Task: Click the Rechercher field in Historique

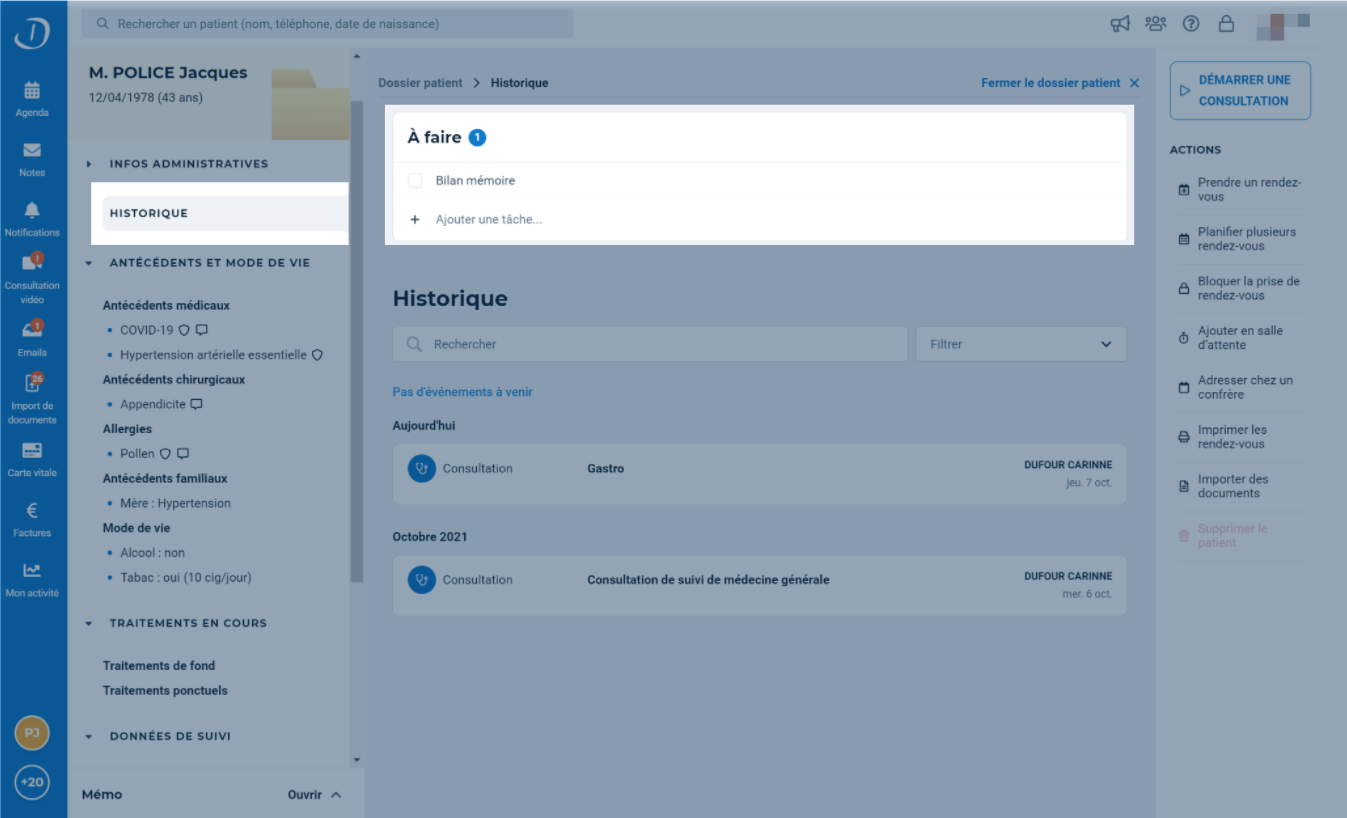Action: click(x=650, y=344)
